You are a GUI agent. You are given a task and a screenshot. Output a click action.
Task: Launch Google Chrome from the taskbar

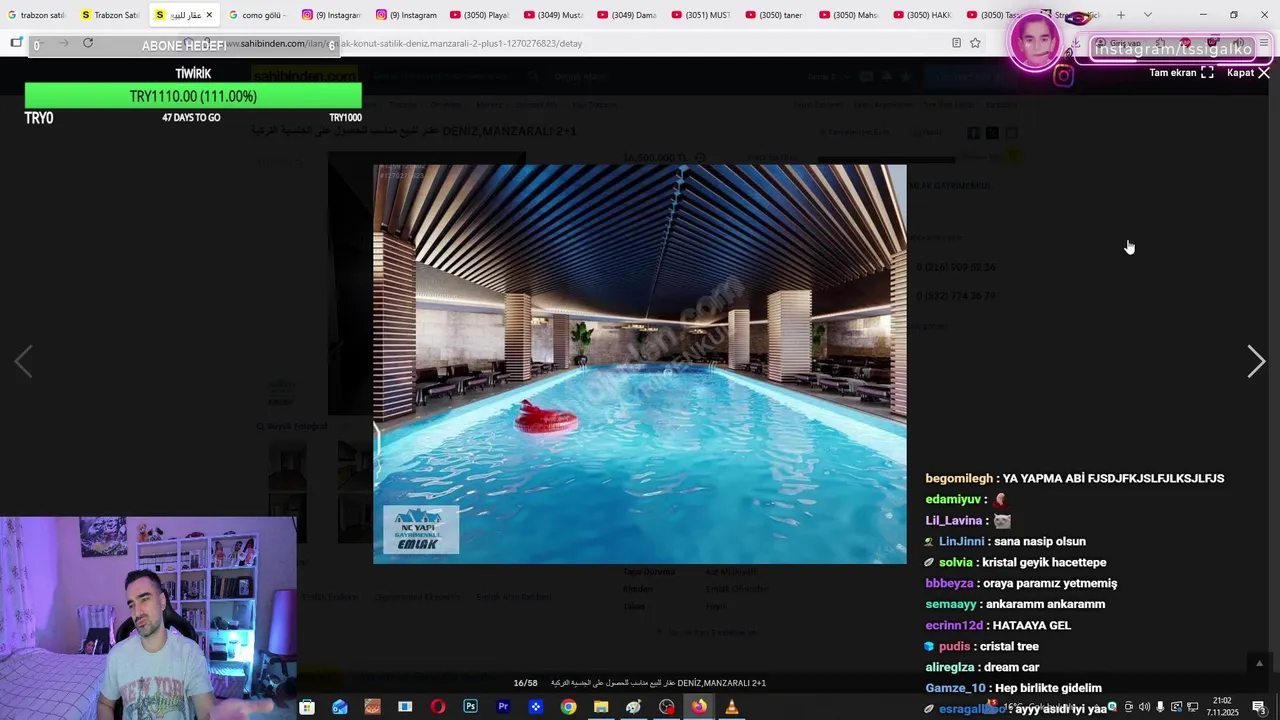click(568, 707)
